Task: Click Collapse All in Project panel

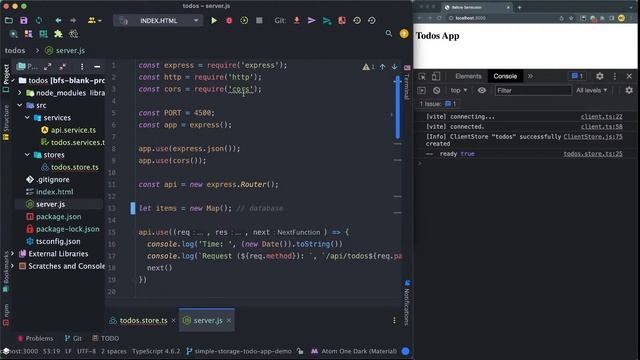Action: coord(63,67)
